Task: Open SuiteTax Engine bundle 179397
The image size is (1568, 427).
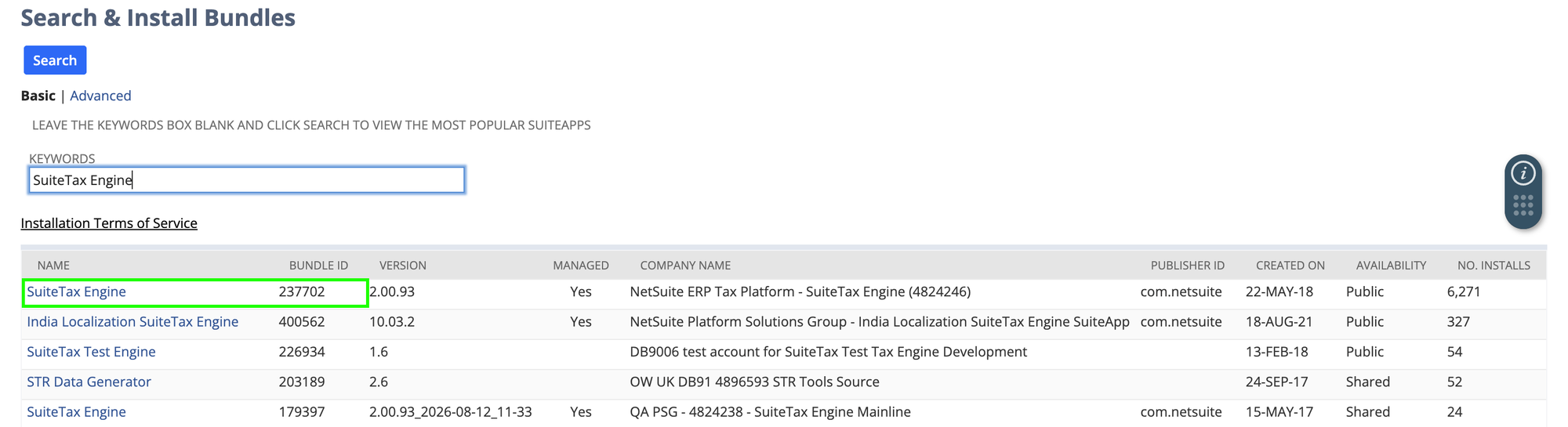Action: [76, 412]
